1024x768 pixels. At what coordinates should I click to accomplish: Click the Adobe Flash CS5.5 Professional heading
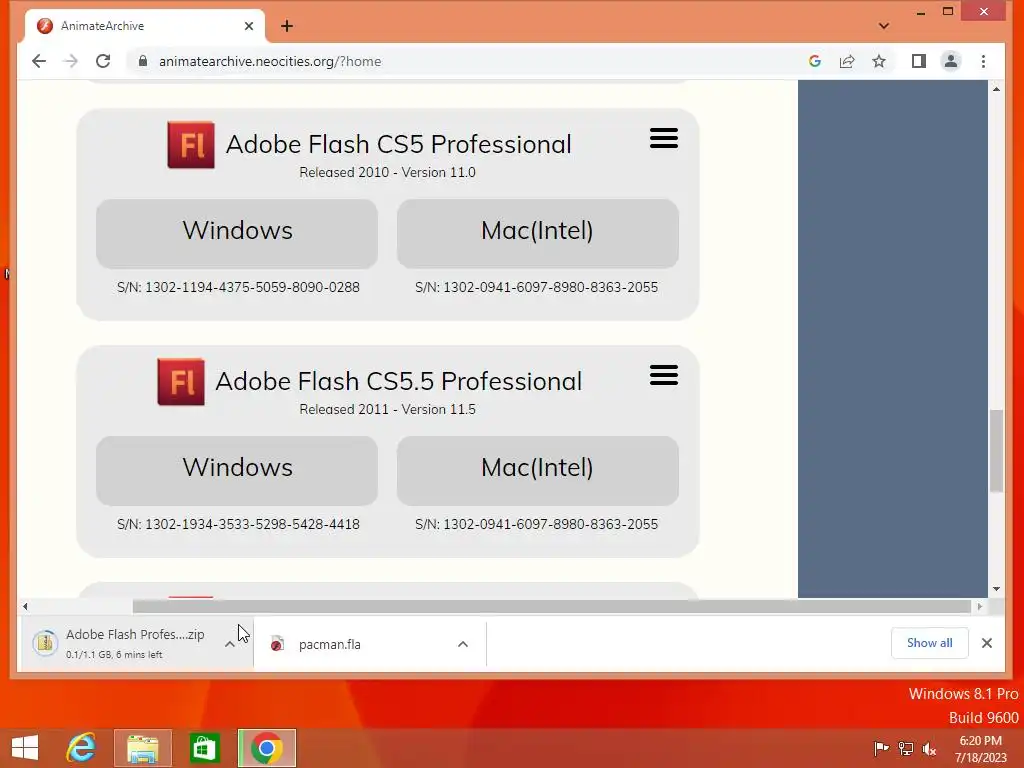click(398, 381)
